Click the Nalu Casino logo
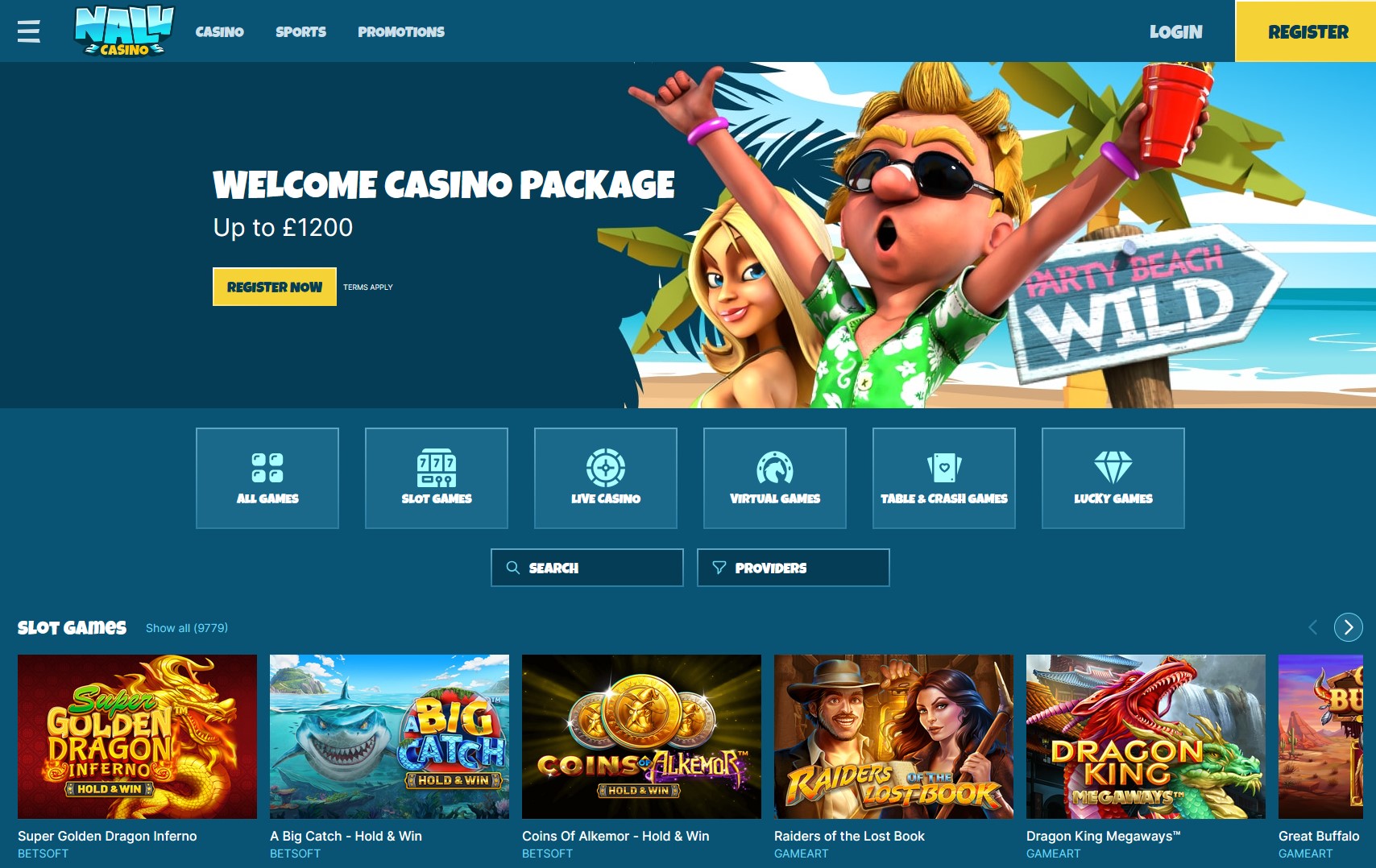 coord(124,31)
